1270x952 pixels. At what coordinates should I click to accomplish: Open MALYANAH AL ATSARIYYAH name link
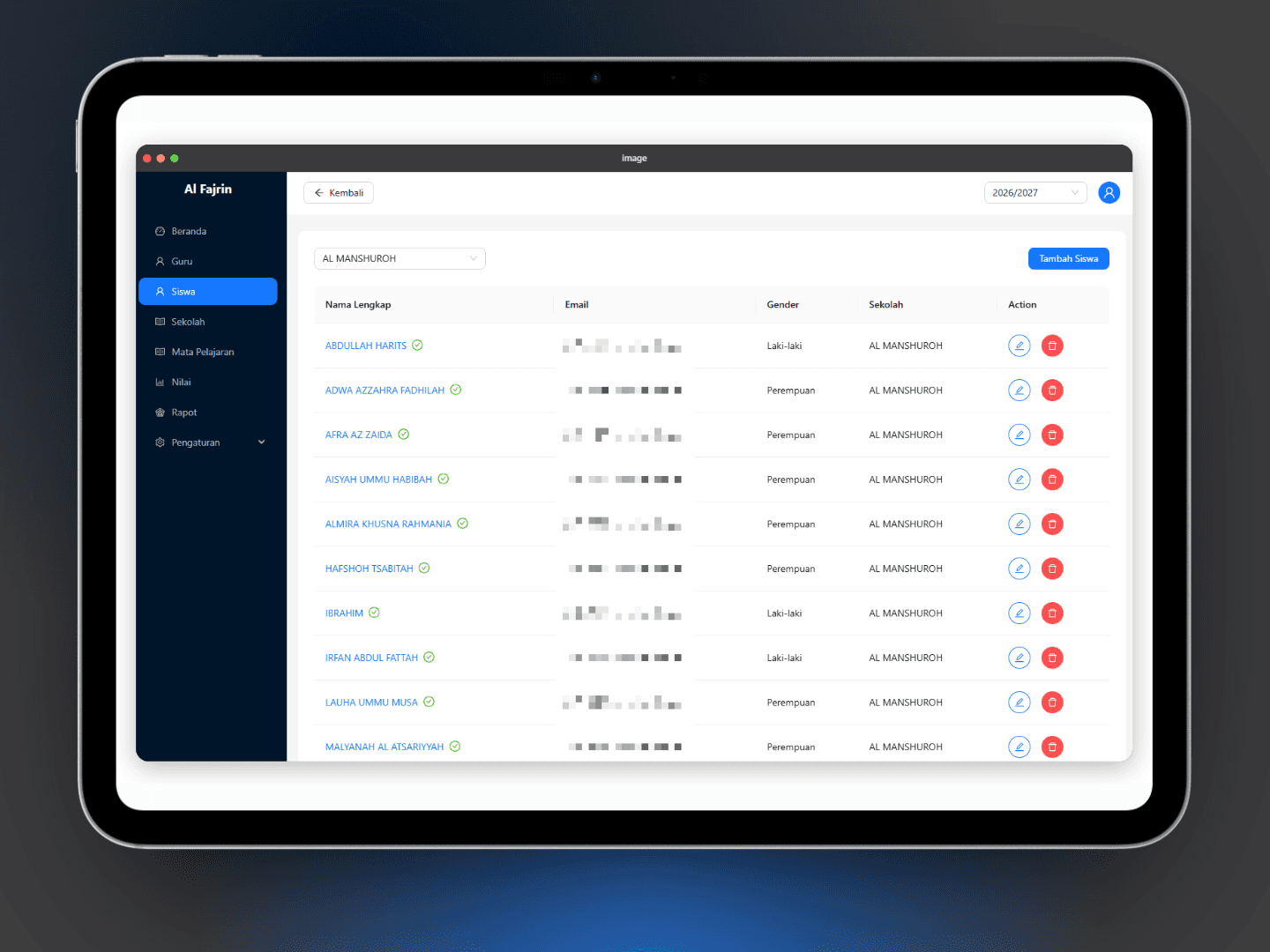point(385,747)
